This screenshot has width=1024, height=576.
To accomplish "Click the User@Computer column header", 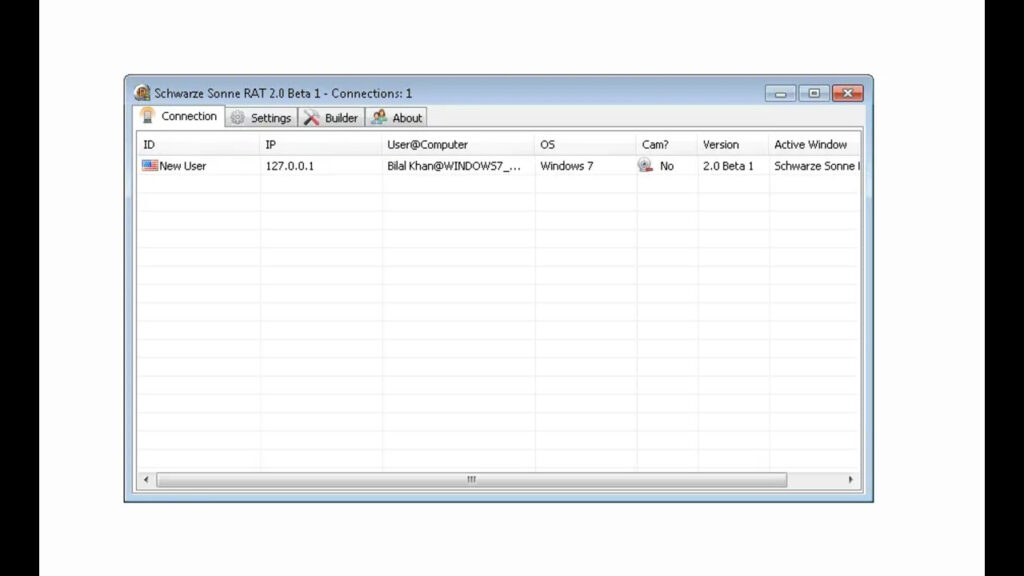I will pyautogui.click(x=458, y=144).
